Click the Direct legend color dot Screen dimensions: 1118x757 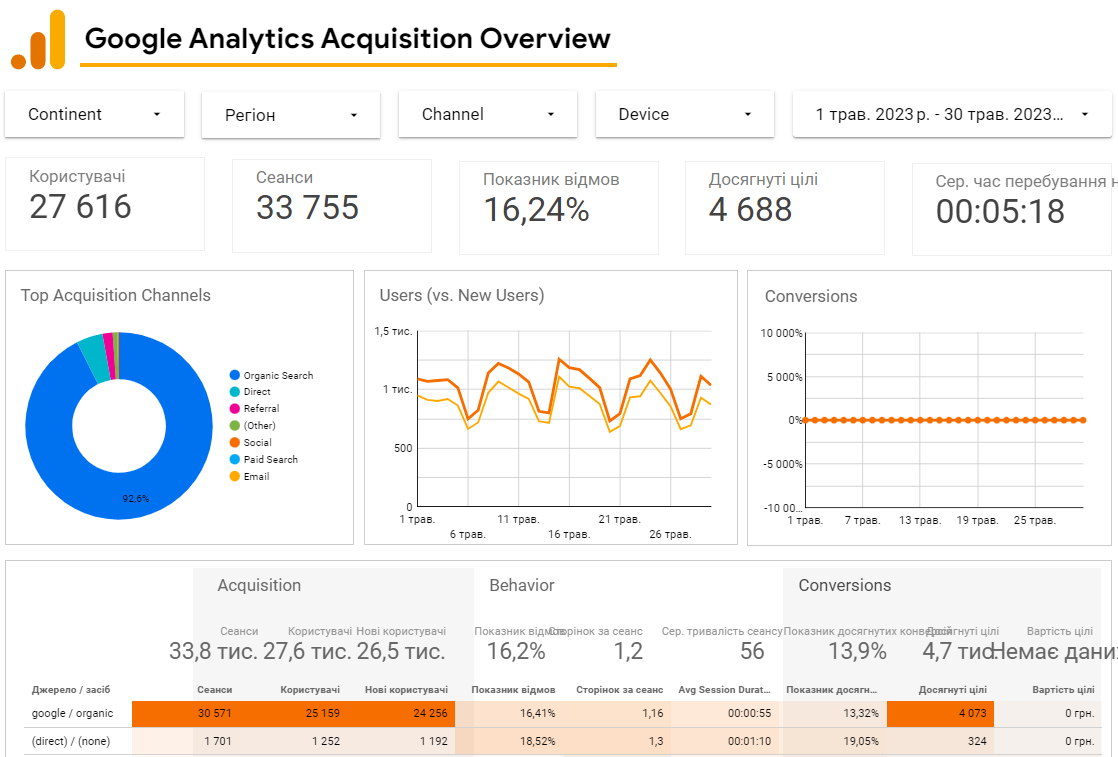(234, 392)
